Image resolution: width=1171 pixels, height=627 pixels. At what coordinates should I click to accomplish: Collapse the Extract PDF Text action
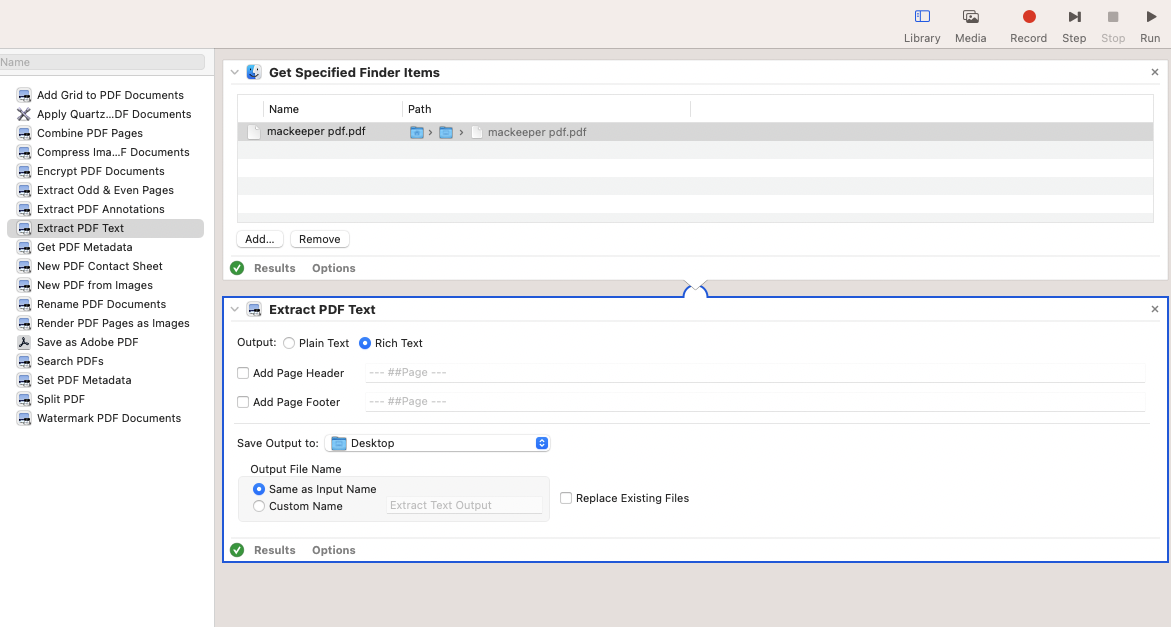(234, 310)
